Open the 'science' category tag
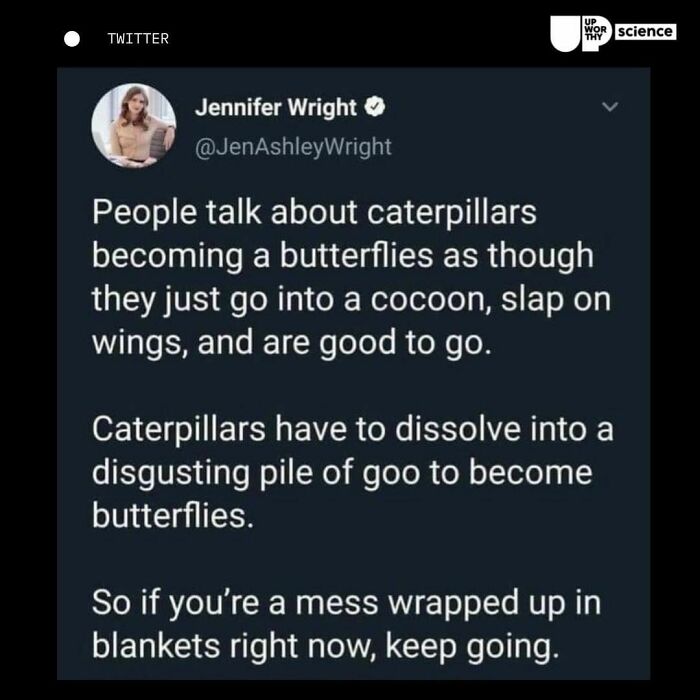Image resolution: width=700 pixels, height=700 pixels. (646, 32)
